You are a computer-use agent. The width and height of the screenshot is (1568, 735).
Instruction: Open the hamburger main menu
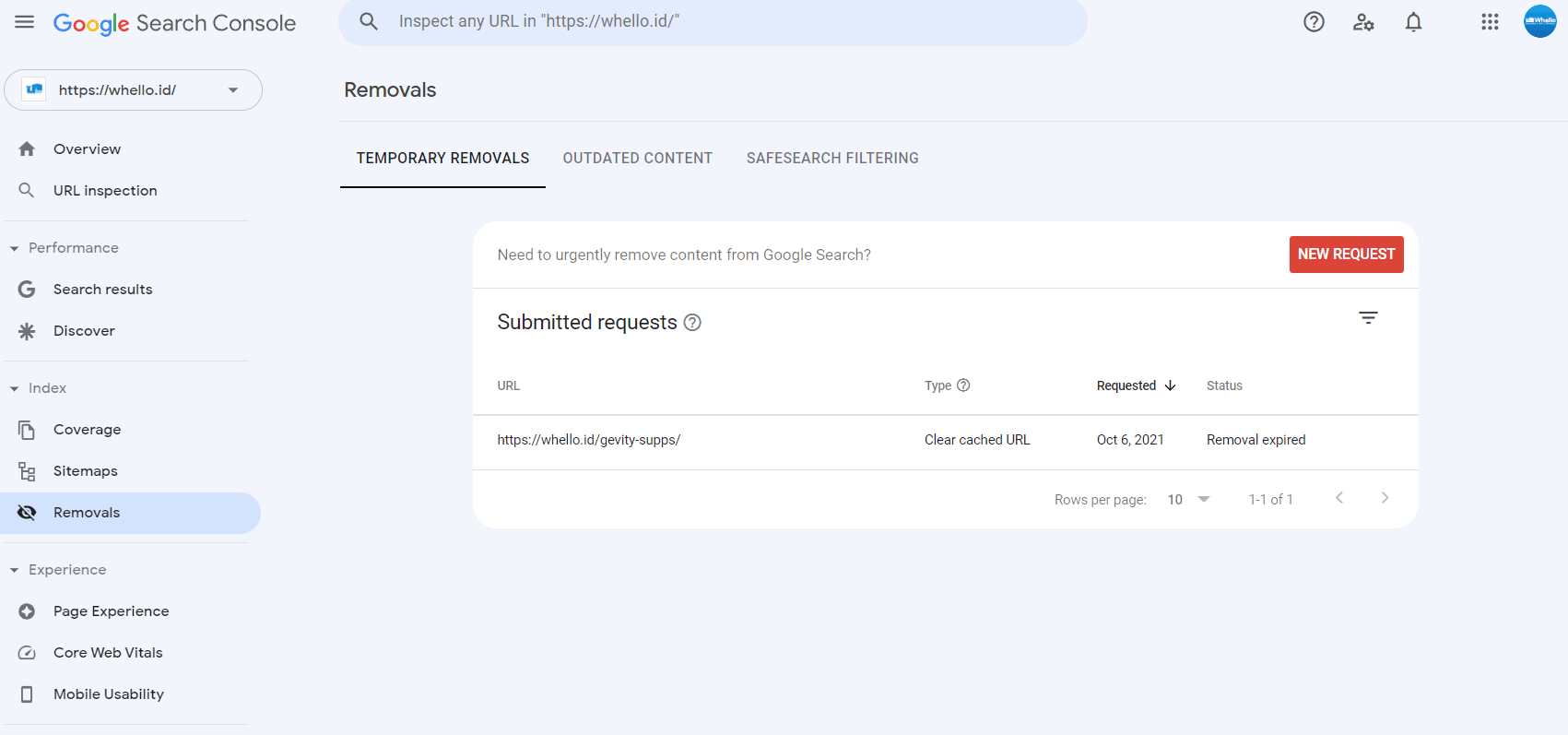click(25, 22)
